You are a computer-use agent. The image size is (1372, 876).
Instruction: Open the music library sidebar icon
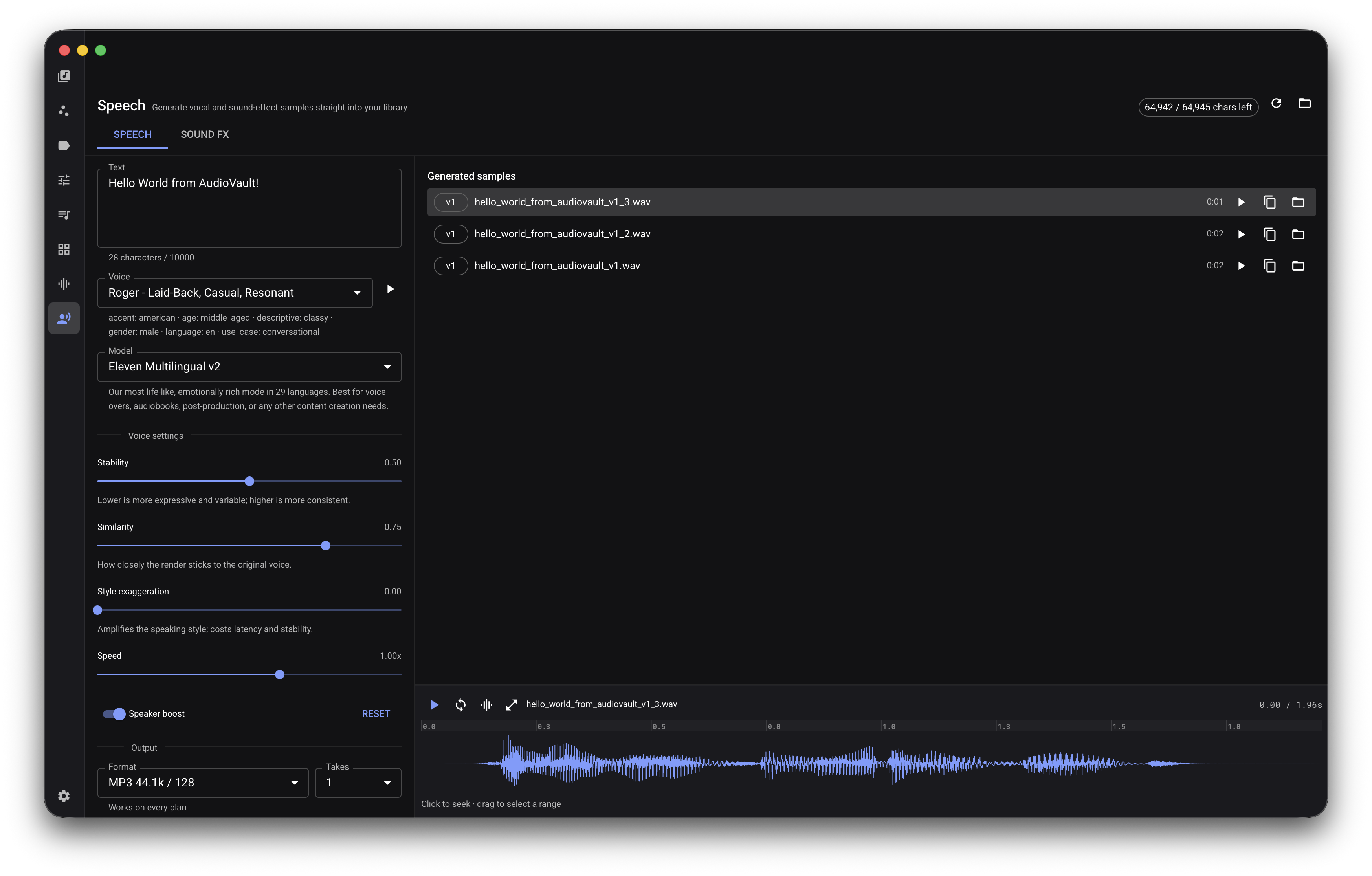point(64,76)
